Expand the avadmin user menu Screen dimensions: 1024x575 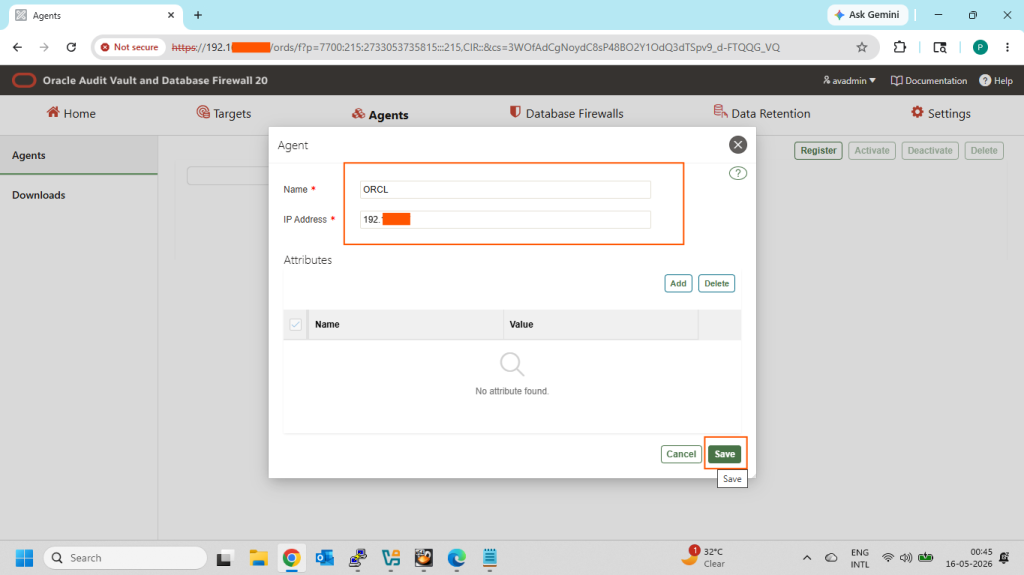pyautogui.click(x=849, y=80)
